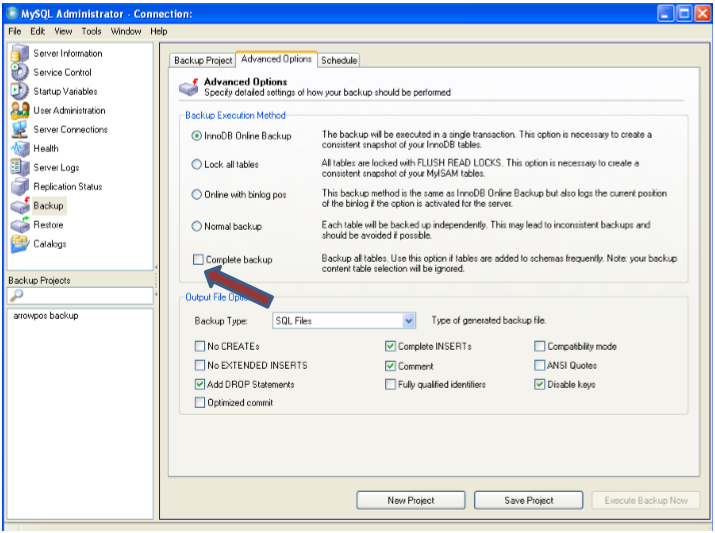The width and height of the screenshot is (715, 533).
Task: Click the Service Control gear icon
Action: tap(20, 72)
